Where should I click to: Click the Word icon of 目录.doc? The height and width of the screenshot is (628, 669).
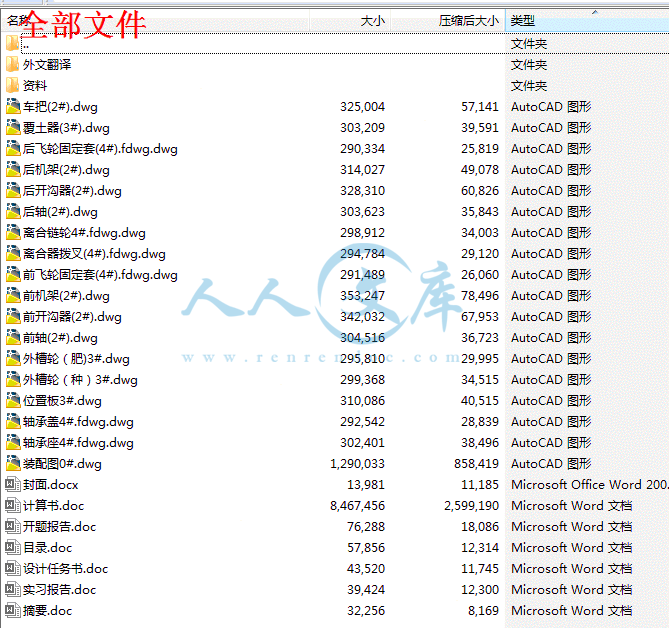point(12,547)
